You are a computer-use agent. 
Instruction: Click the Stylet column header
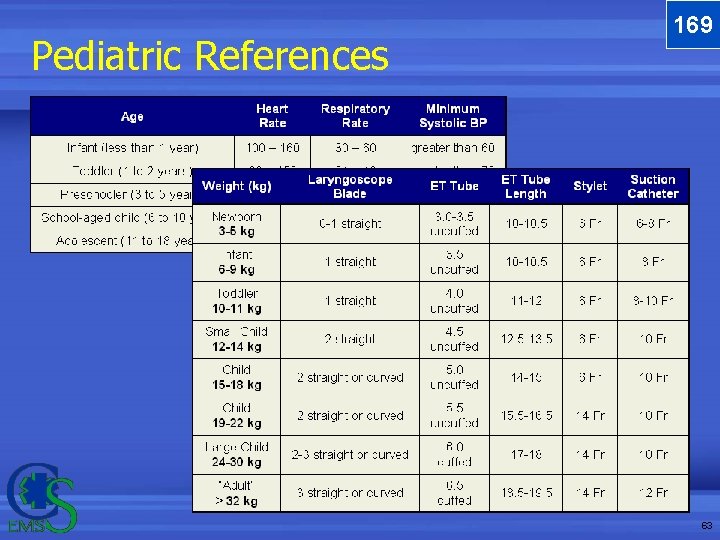590,186
